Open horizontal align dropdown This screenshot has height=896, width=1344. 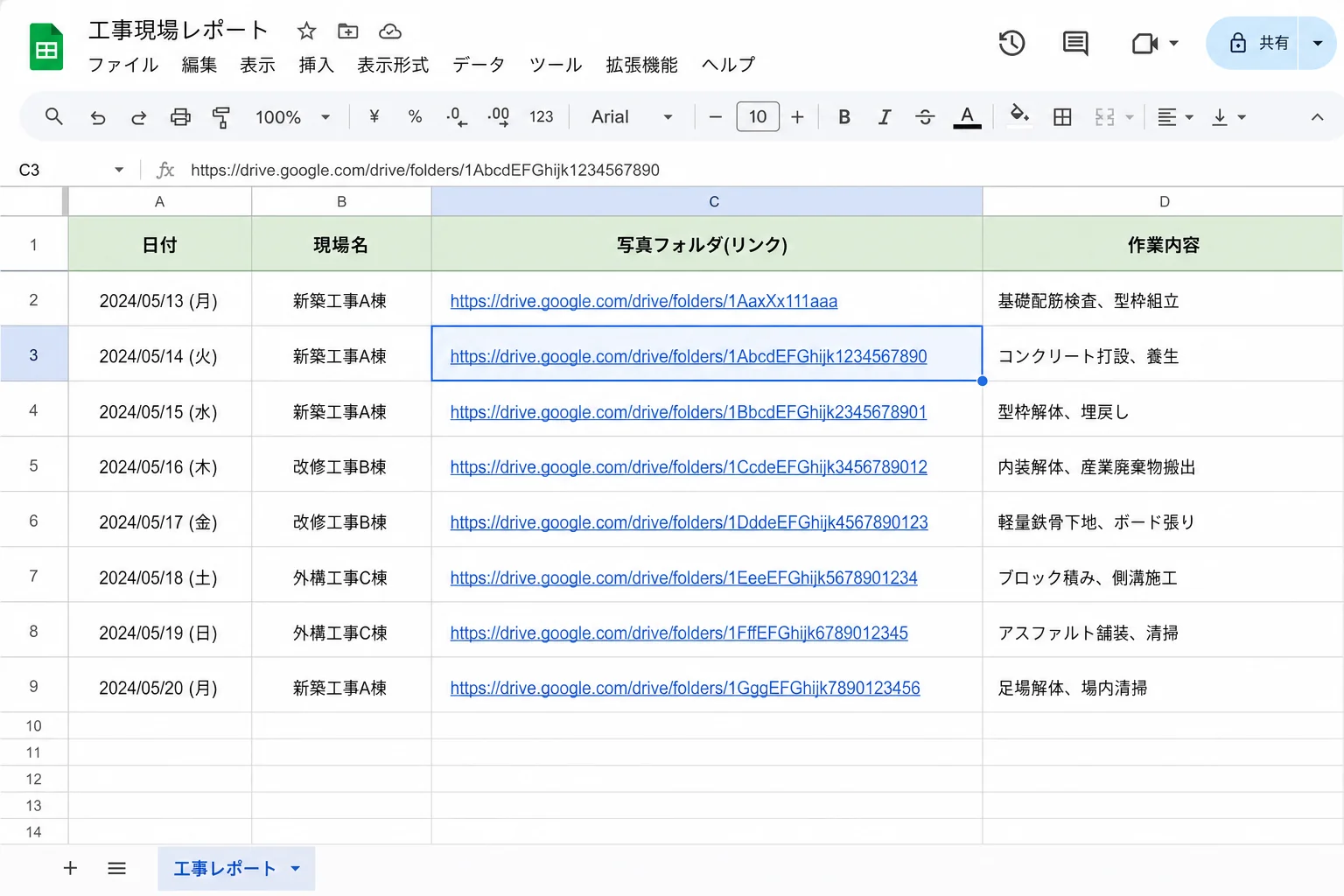pyautogui.click(x=1175, y=117)
